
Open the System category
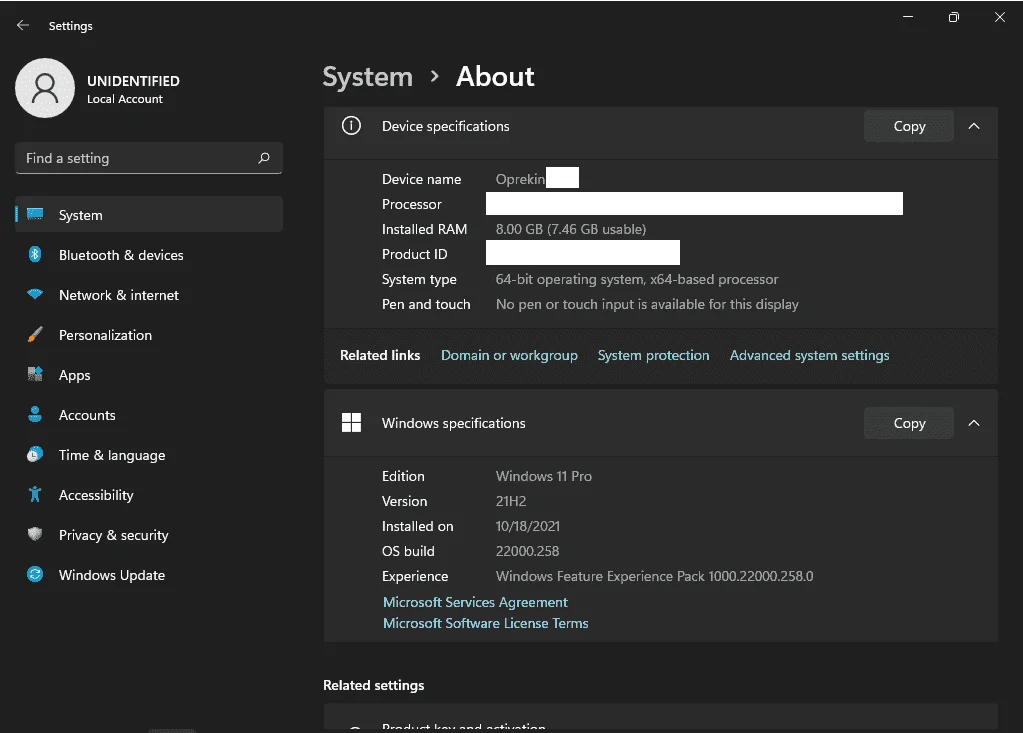coord(149,215)
